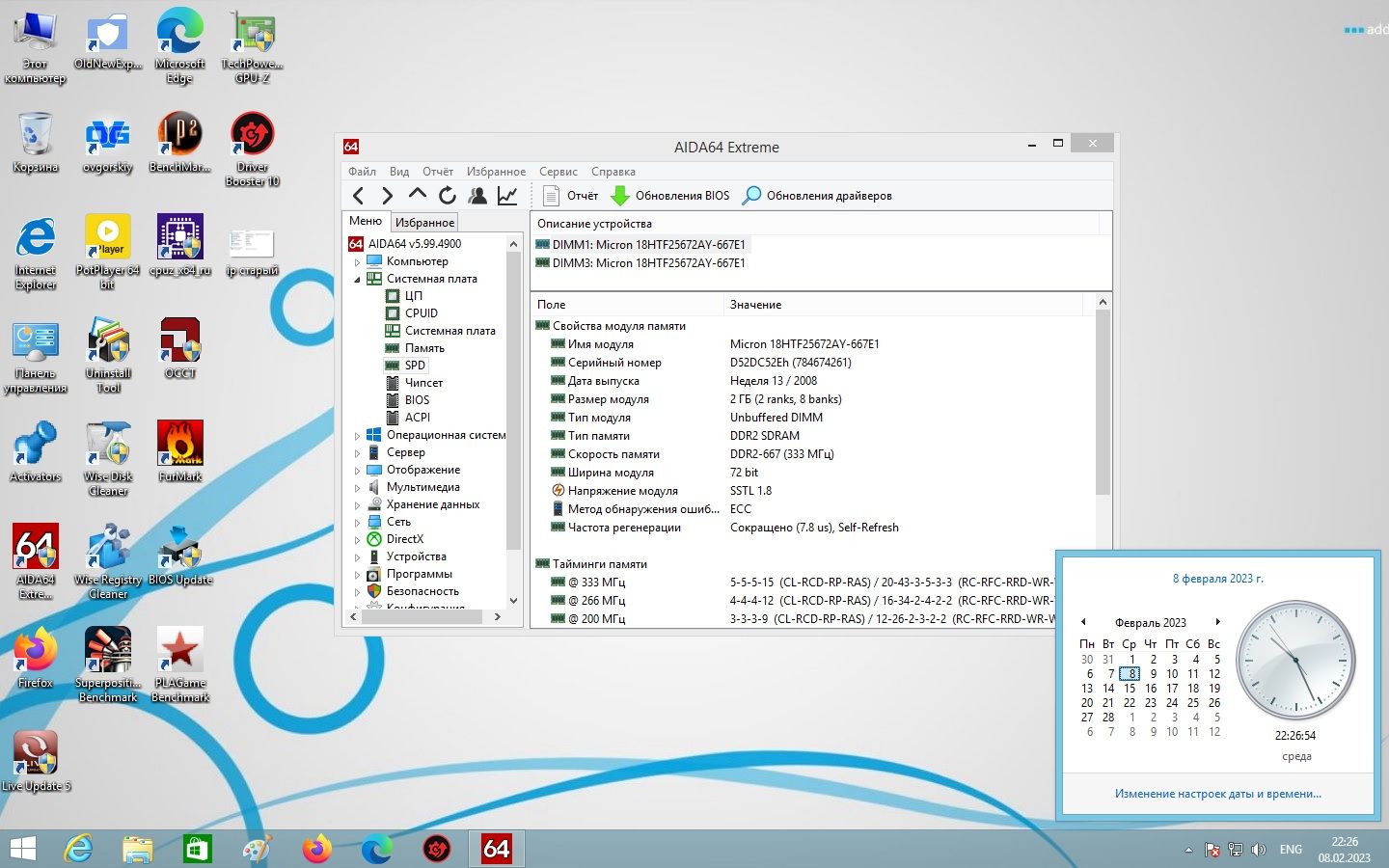The height and width of the screenshot is (868, 1389).
Task: Expand the DirectX tree node
Action: tap(357, 539)
